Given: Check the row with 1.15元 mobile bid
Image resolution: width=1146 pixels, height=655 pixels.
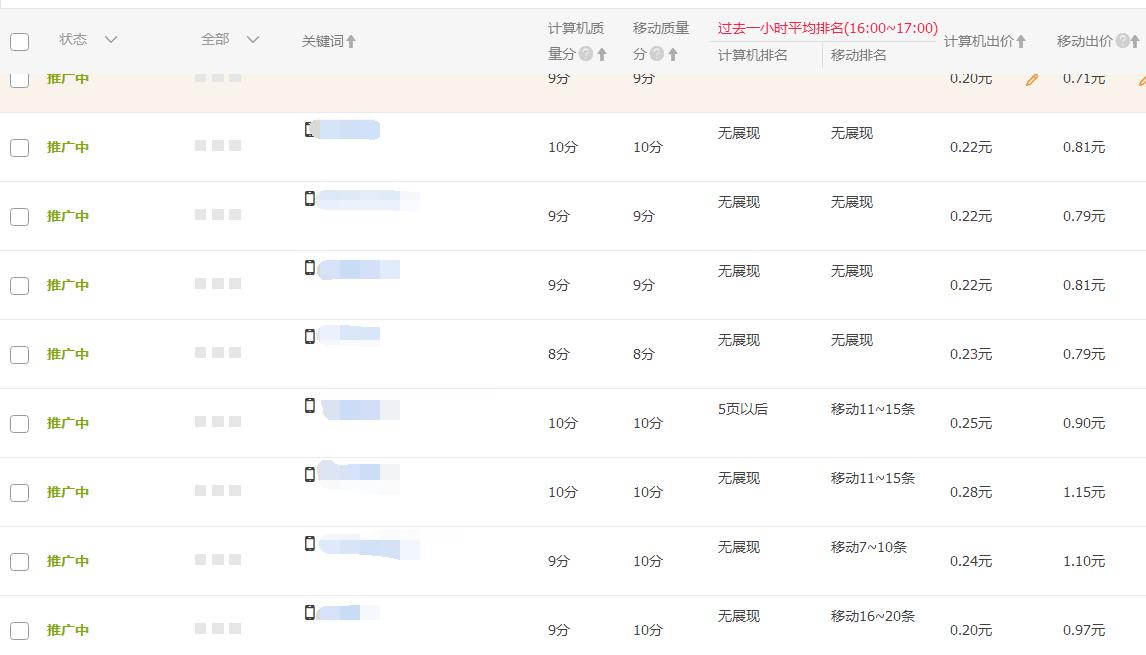Looking at the screenshot, I should (20, 493).
